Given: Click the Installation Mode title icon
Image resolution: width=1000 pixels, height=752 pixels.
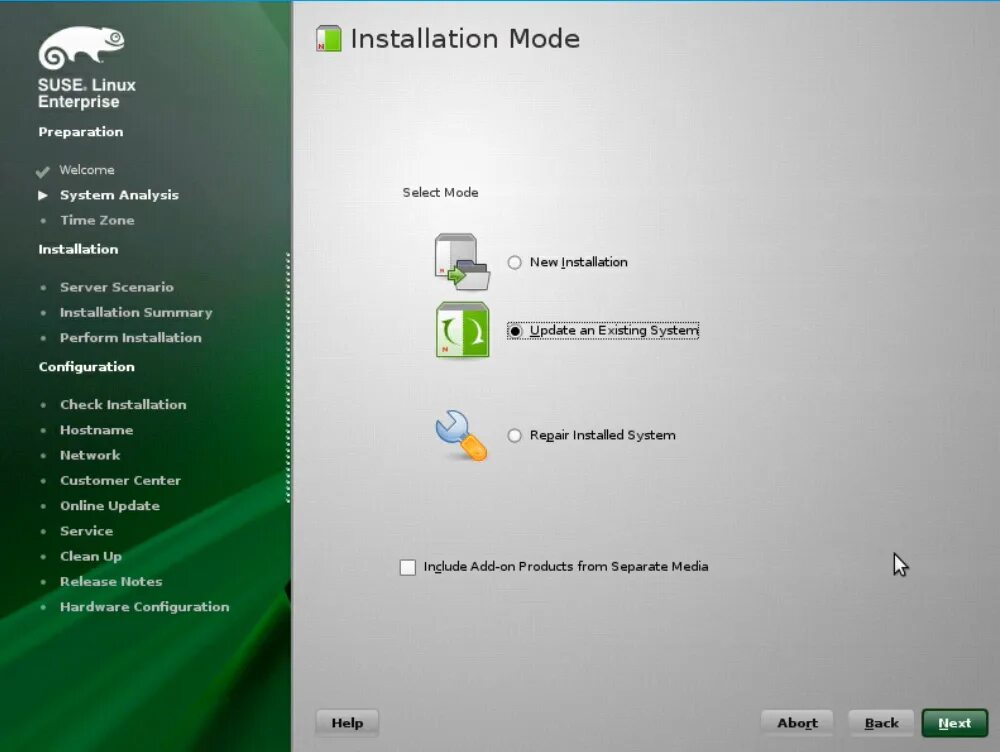Looking at the screenshot, I should pyautogui.click(x=328, y=39).
